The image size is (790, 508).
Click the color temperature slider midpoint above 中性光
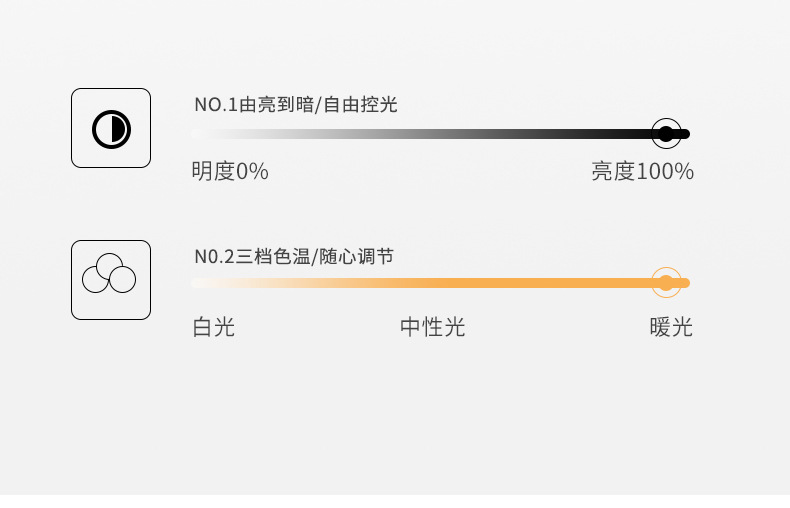click(x=433, y=283)
